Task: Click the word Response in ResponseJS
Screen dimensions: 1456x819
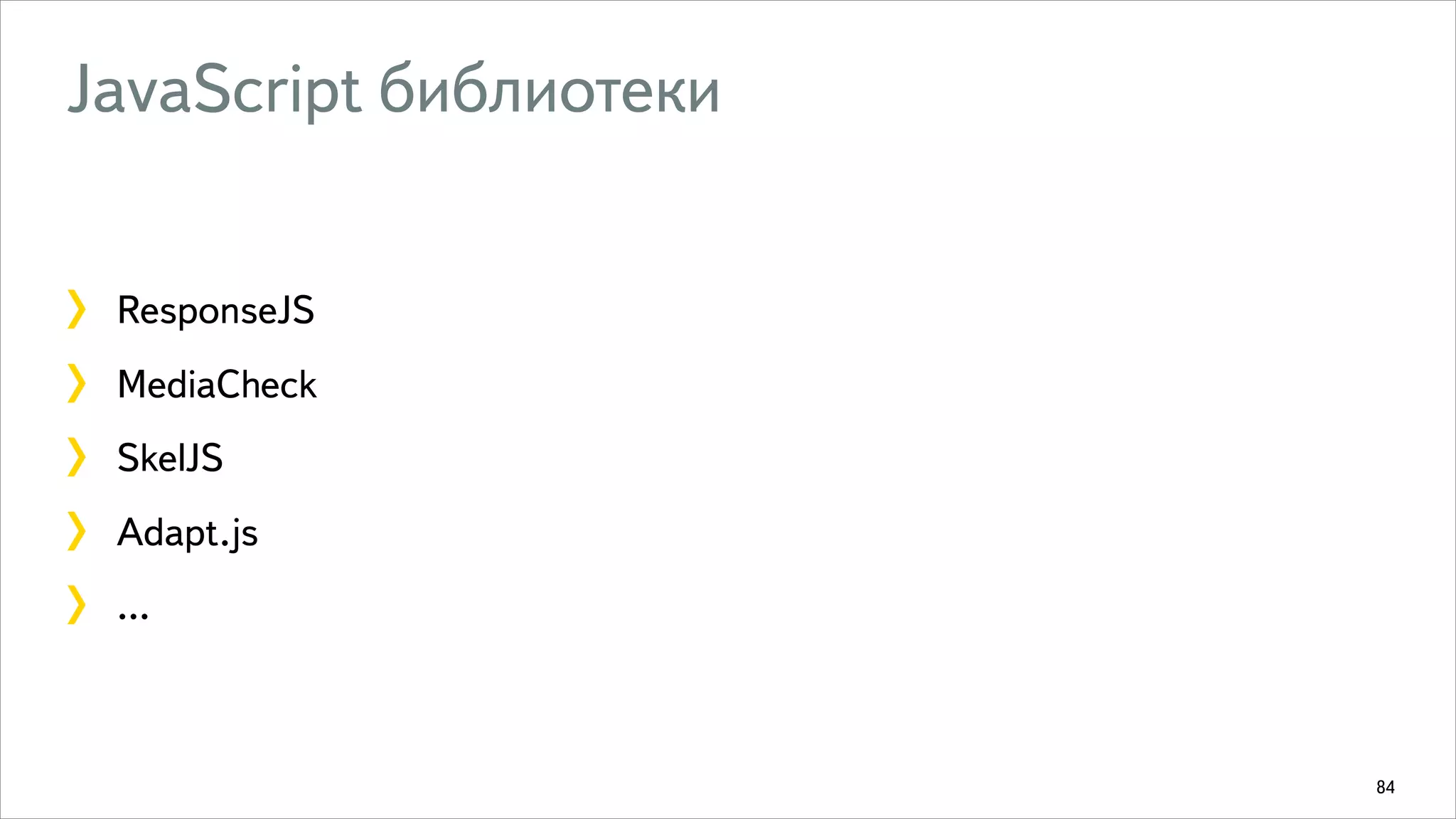Action: (196, 311)
